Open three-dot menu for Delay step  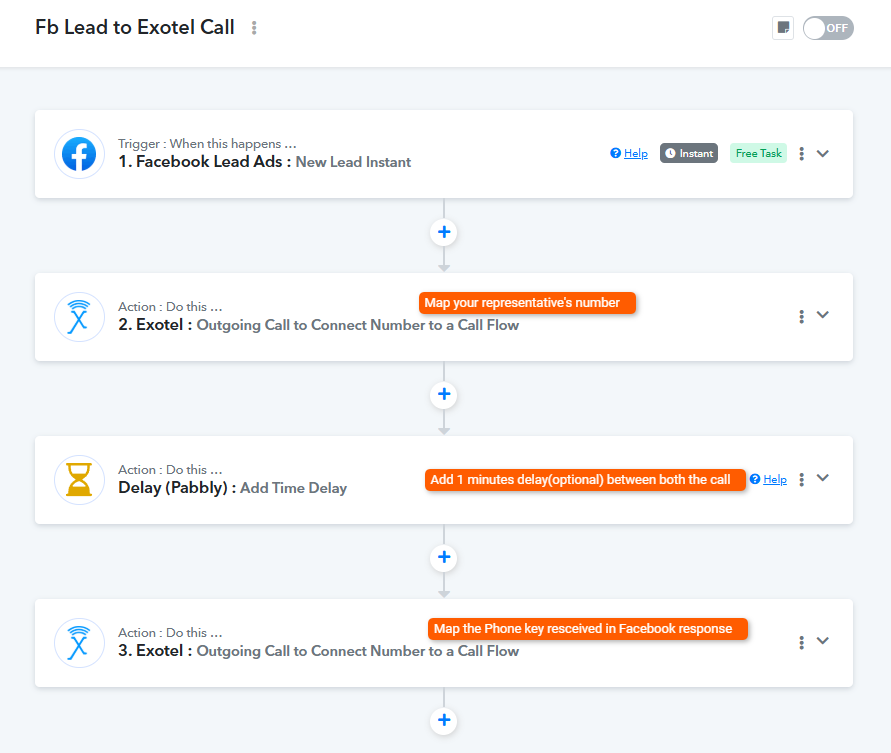click(801, 479)
